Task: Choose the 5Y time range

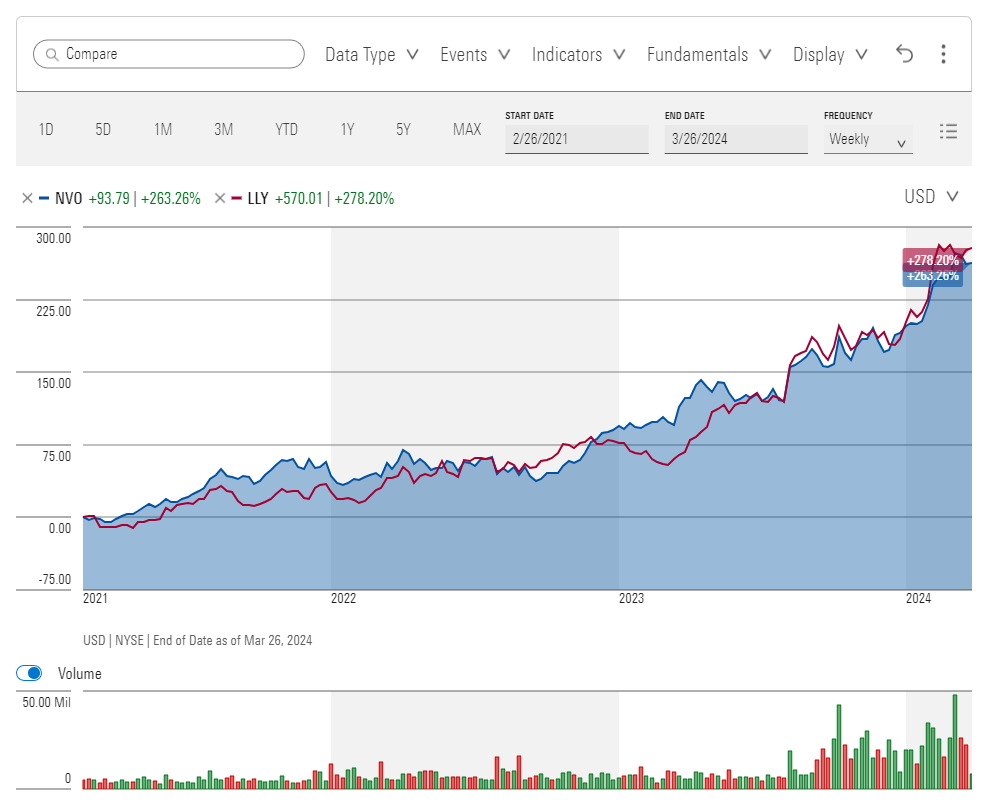Action: coord(403,129)
